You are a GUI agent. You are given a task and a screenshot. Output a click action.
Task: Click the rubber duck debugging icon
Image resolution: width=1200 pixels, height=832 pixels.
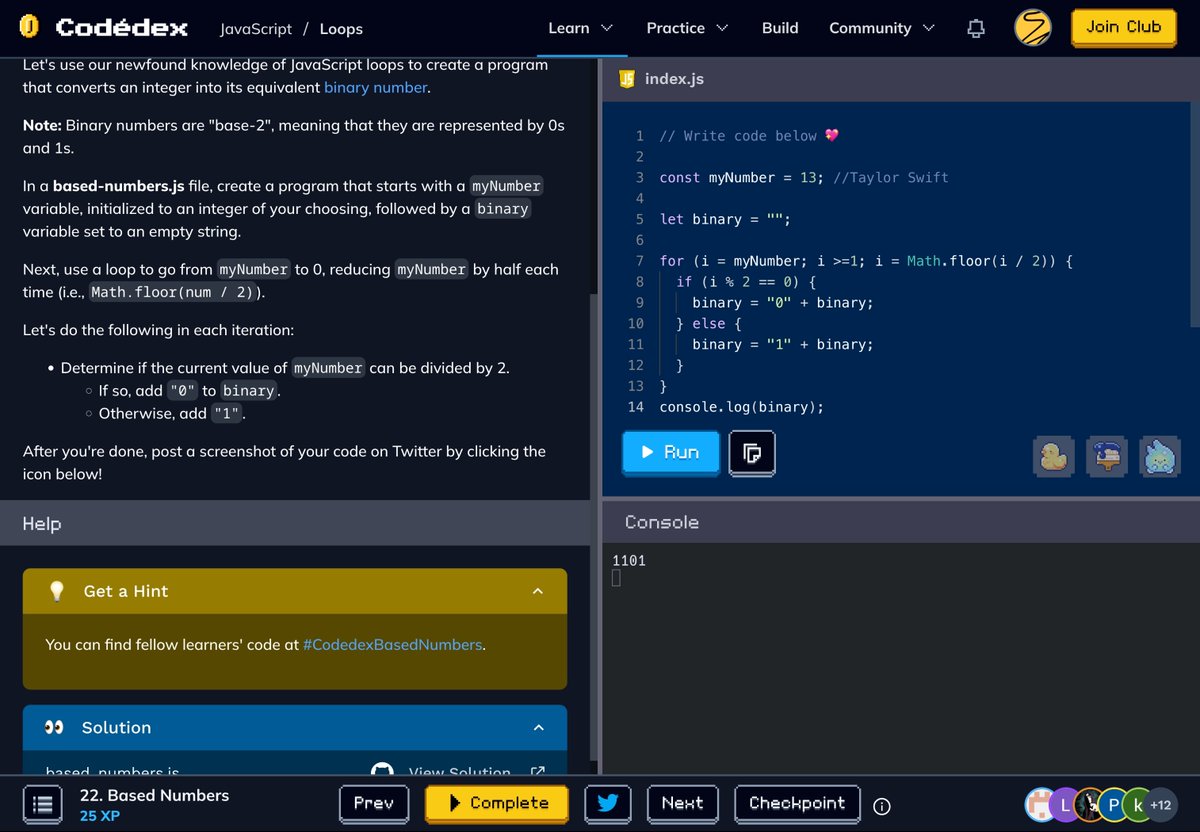coord(1054,456)
